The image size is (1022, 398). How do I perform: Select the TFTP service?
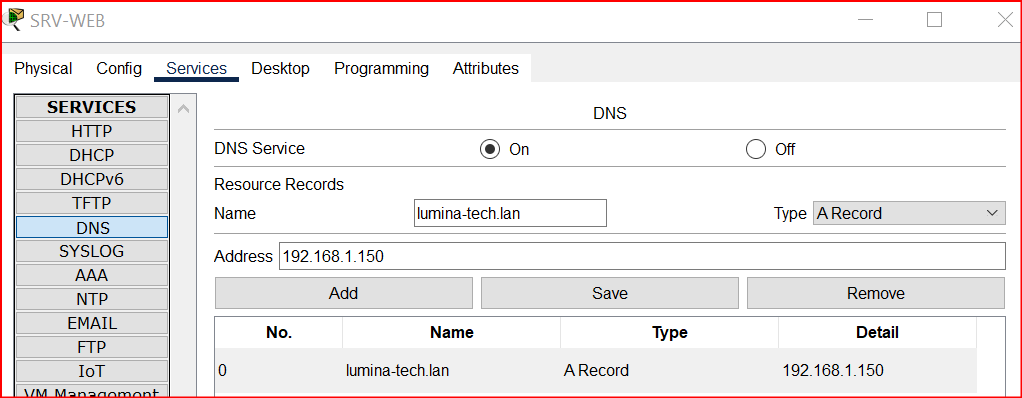pos(92,203)
